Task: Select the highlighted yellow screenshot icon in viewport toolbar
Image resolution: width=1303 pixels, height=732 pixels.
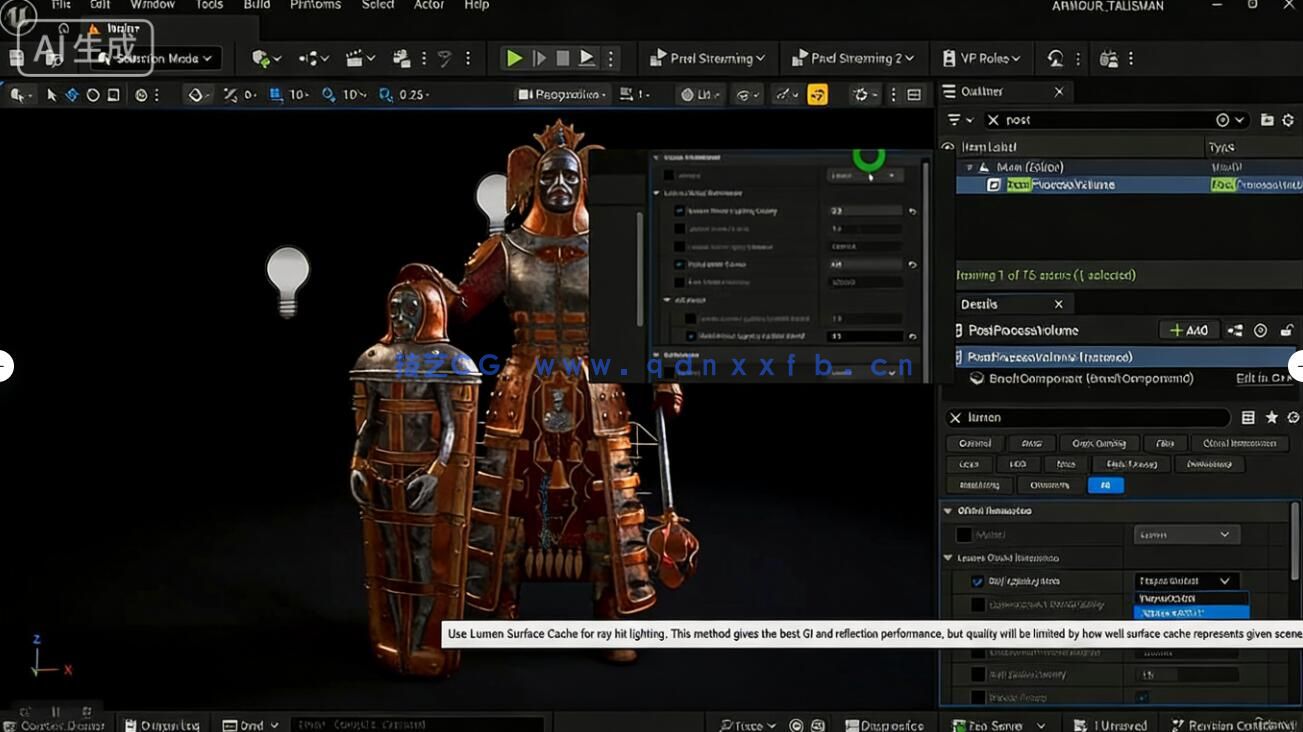Action: (x=817, y=94)
